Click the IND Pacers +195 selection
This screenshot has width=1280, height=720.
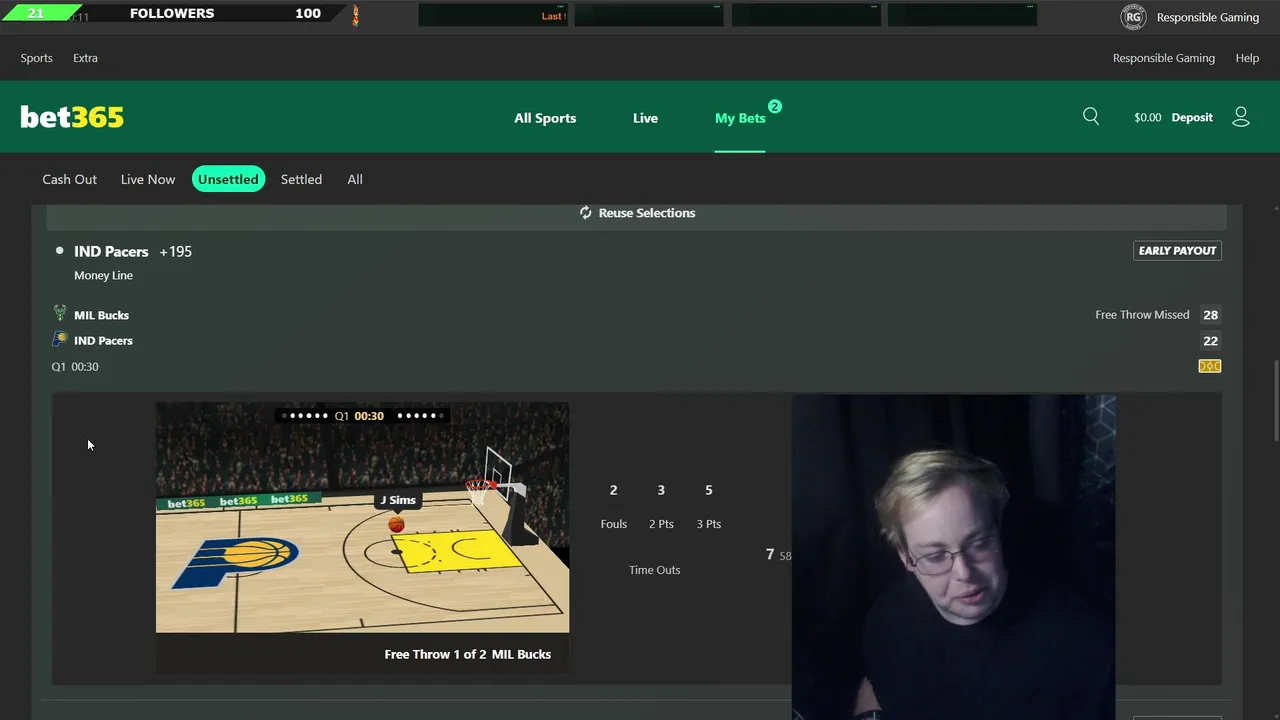(x=133, y=251)
